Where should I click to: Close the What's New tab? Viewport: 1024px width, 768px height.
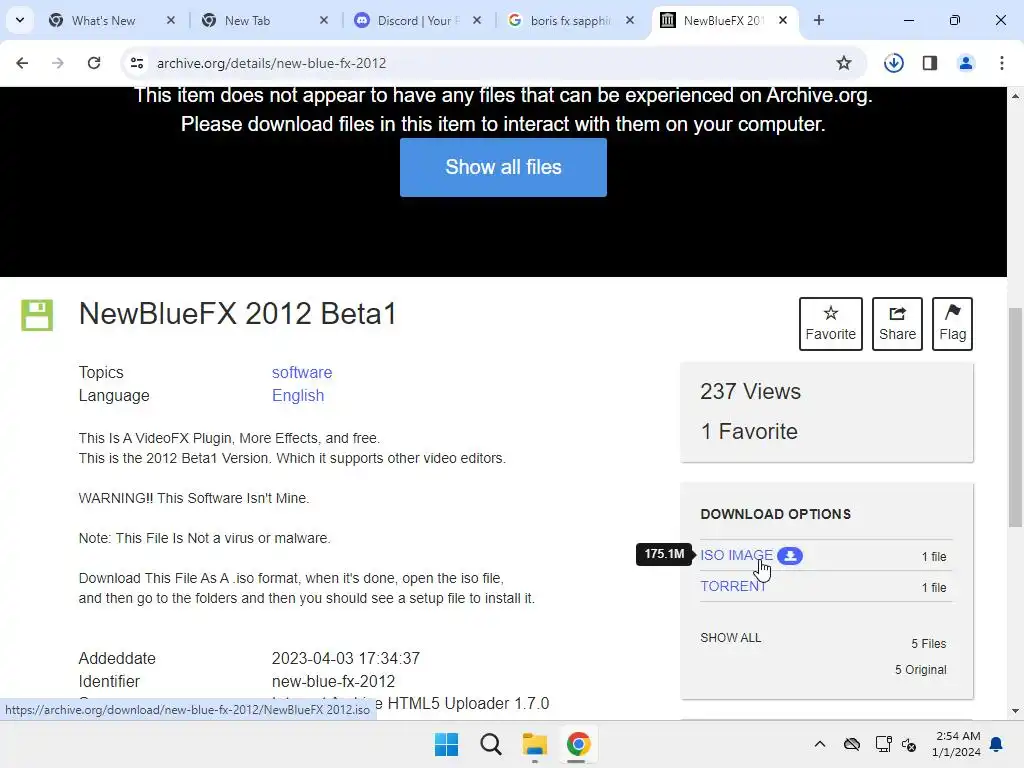tap(170, 20)
